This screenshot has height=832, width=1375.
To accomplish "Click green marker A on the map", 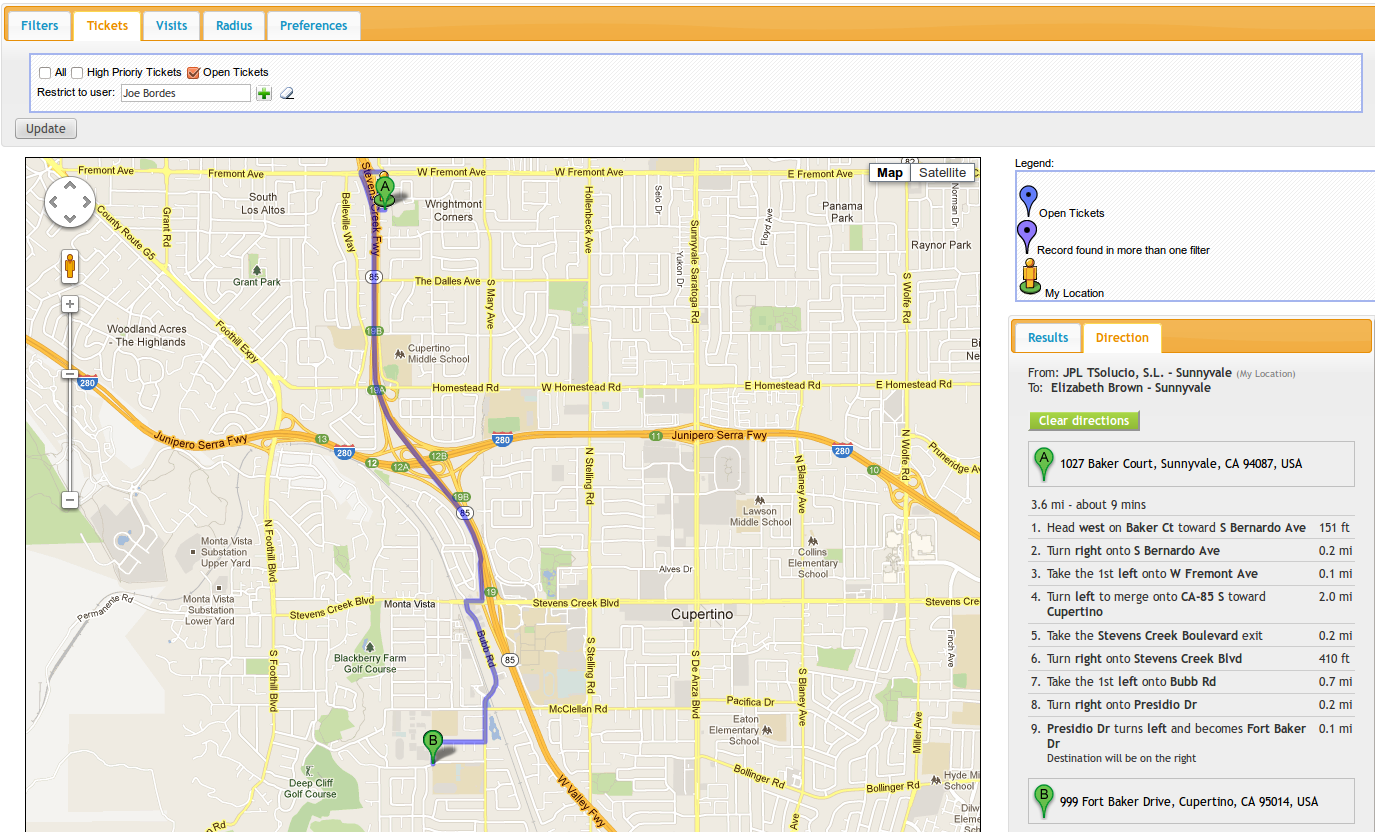I will (x=385, y=187).
